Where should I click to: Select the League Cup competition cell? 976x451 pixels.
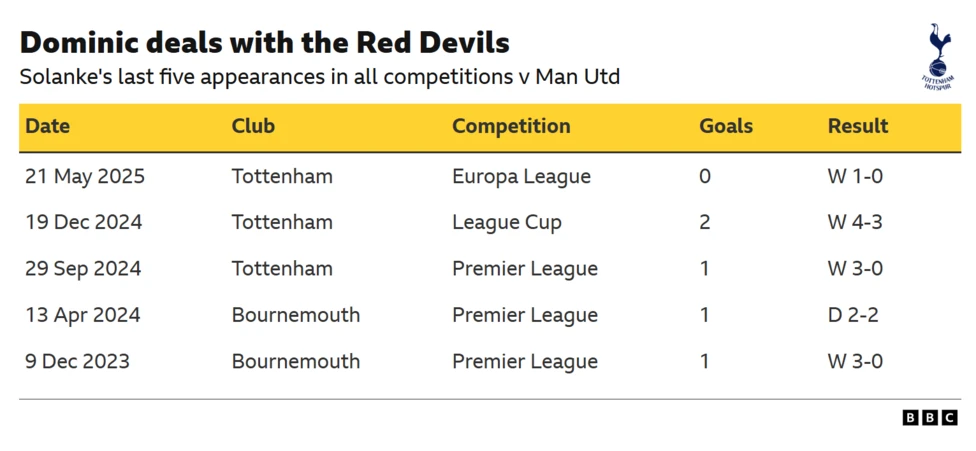pyautogui.click(x=506, y=223)
